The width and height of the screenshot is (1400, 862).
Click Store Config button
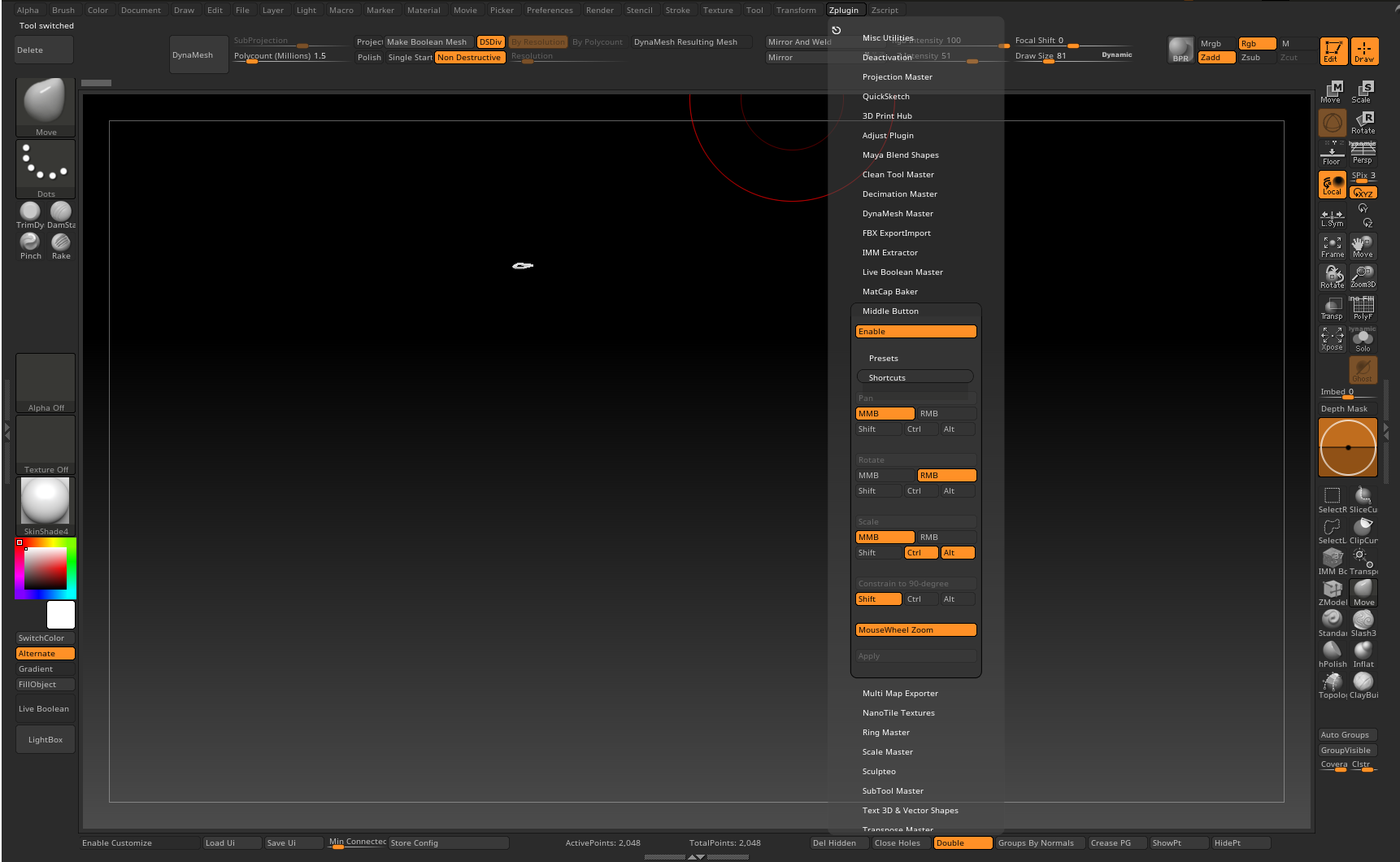(x=449, y=843)
